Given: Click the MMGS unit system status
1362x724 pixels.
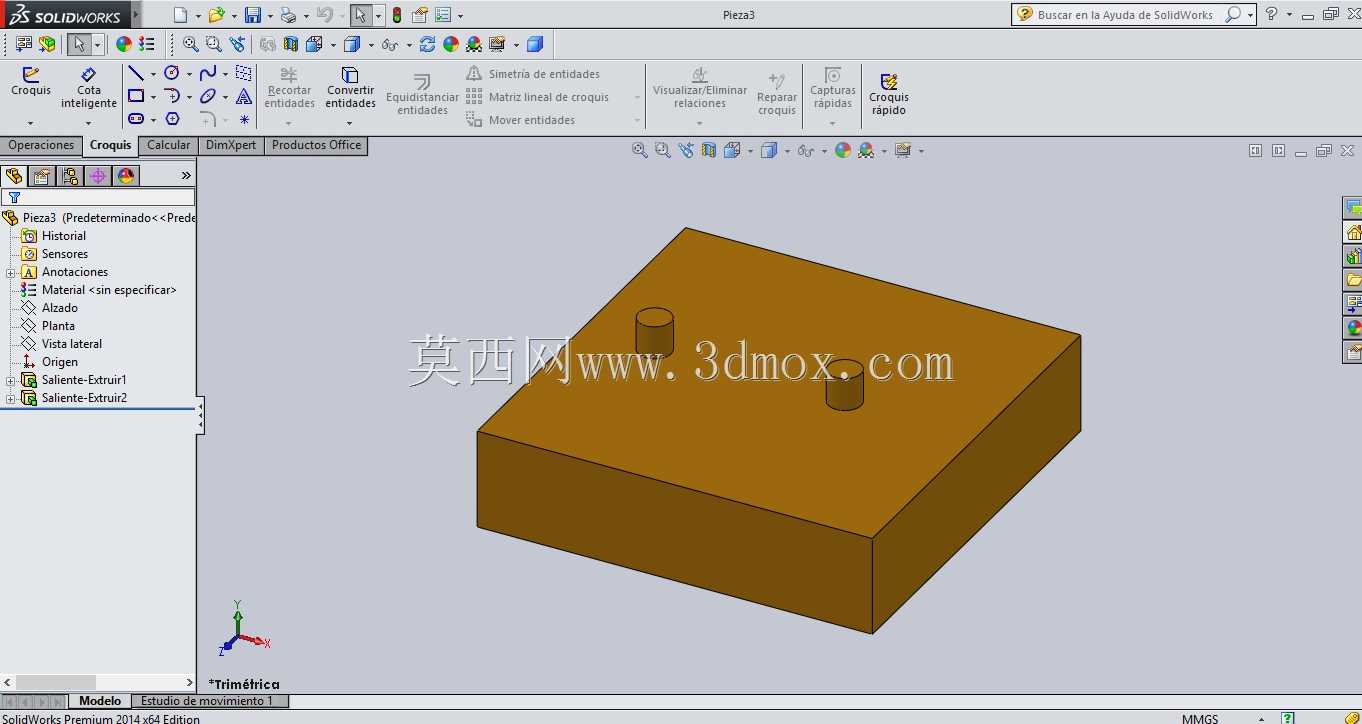Looking at the screenshot, I should [x=1200, y=719].
